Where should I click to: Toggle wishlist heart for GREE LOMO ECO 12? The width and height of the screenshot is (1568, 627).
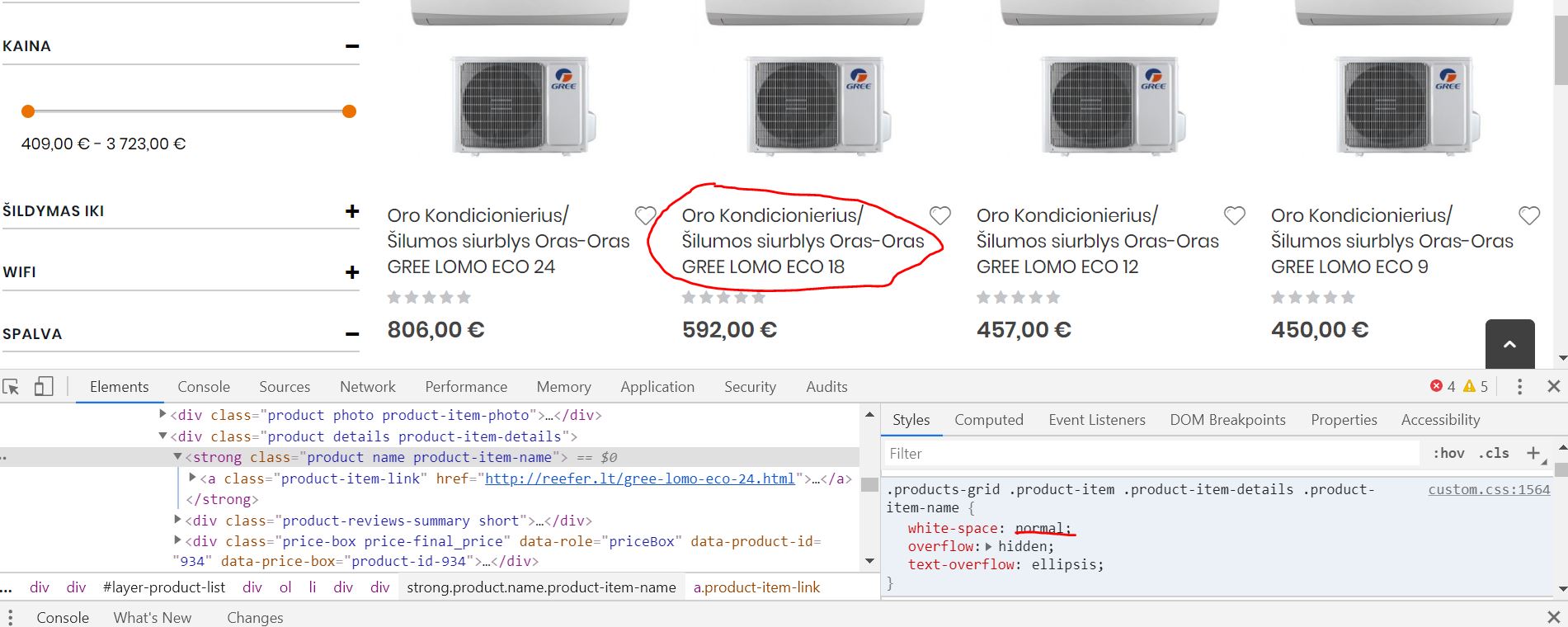(x=1234, y=215)
